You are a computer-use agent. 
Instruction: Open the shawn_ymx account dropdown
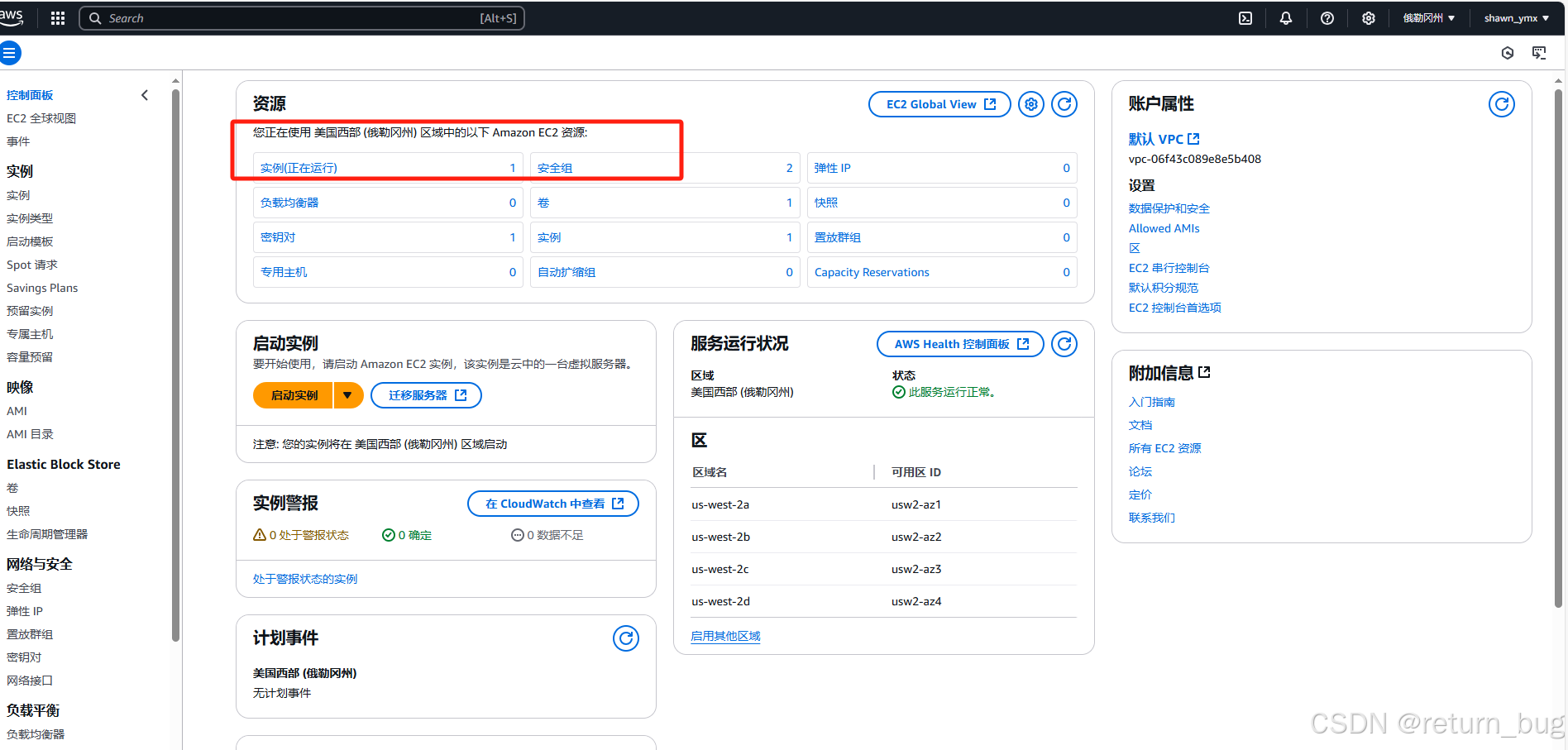(x=1516, y=18)
